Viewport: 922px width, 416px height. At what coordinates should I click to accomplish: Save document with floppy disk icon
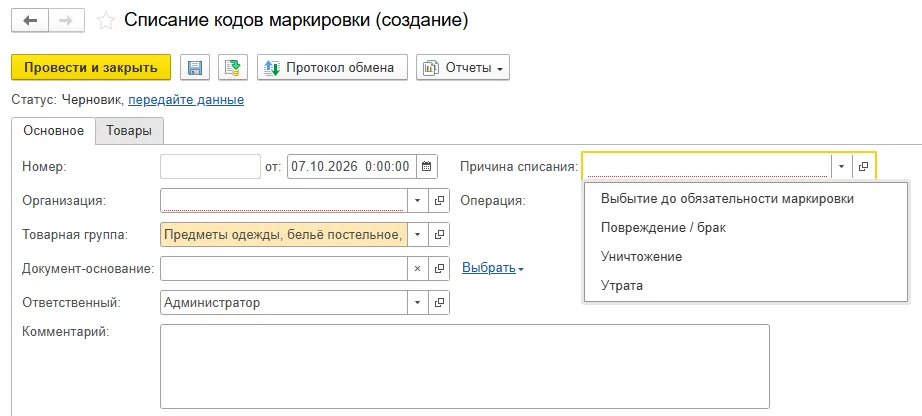click(x=195, y=67)
